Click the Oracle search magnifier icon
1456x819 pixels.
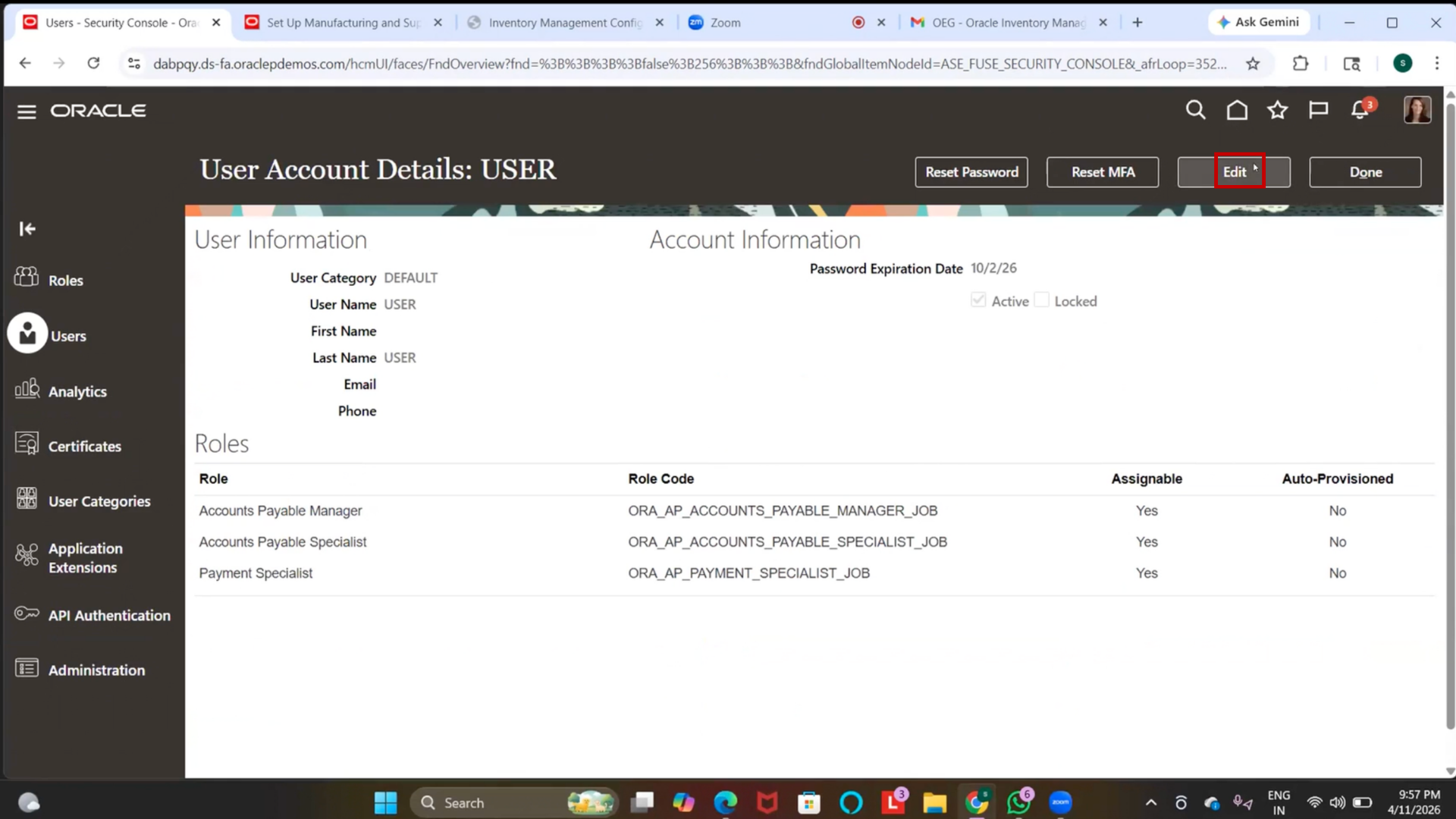[1195, 111]
